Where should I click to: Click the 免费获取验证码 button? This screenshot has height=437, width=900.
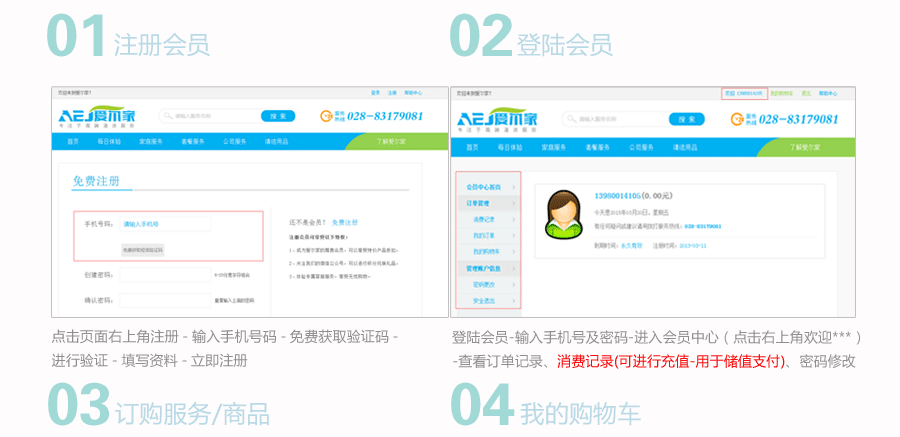(x=141, y=249)
